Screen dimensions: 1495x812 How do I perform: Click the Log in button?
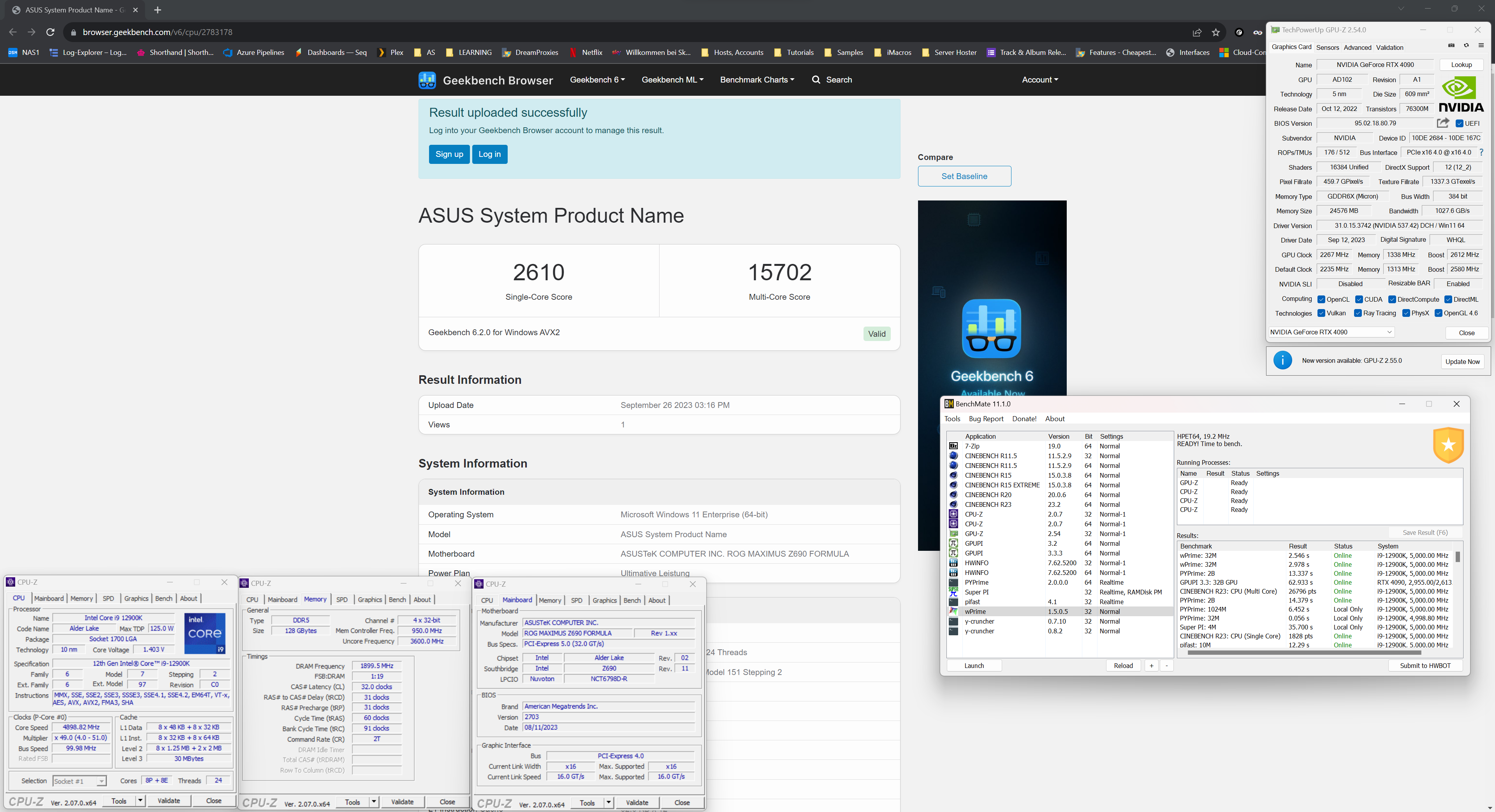point(489,155)
